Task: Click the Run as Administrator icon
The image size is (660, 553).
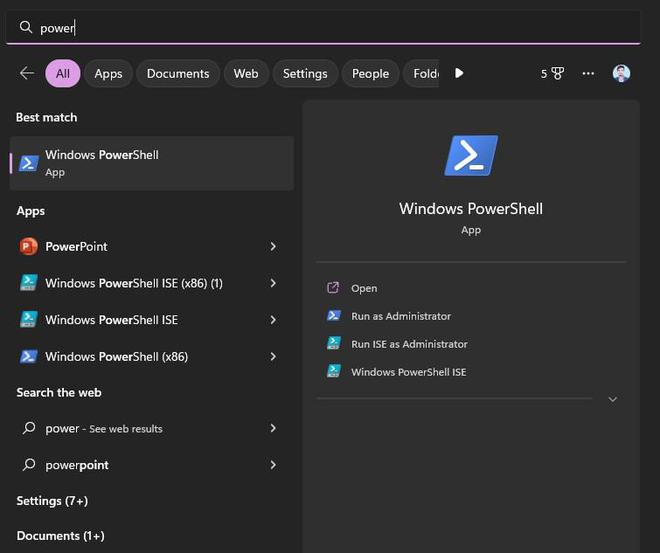Action: (x=334, y=316)
